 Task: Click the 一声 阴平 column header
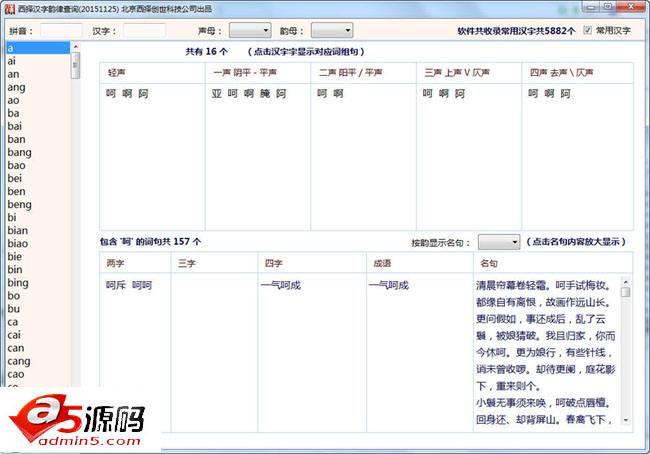point(257,73)
